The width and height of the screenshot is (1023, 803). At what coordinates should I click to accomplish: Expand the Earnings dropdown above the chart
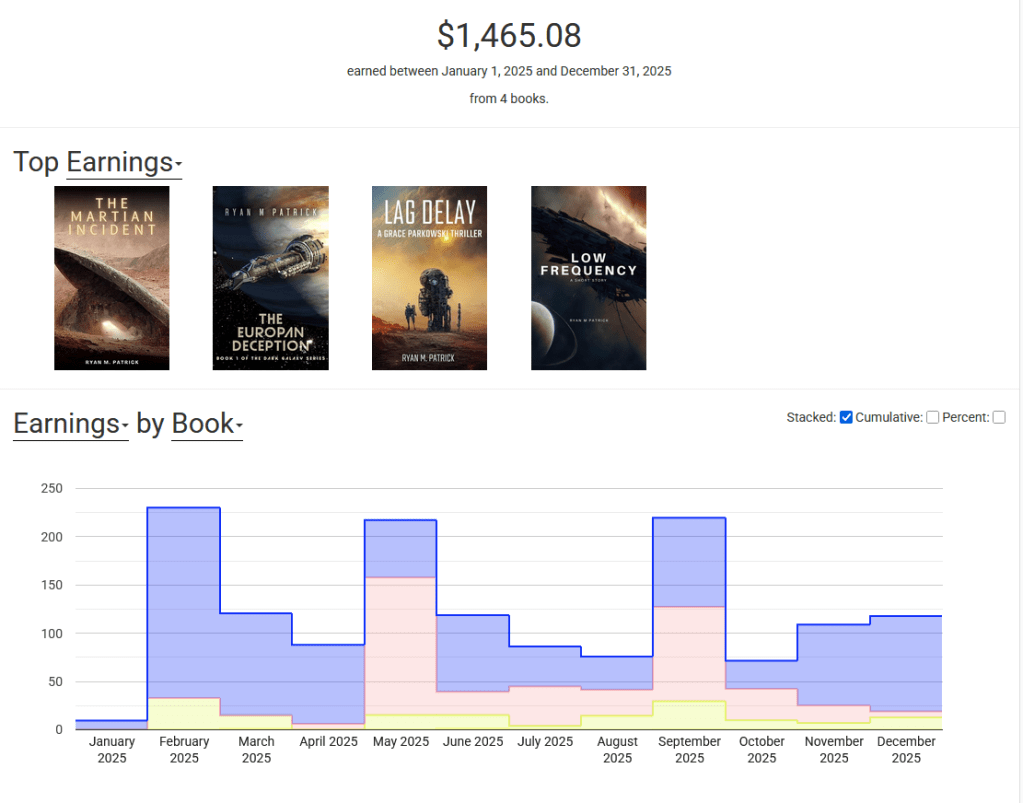pos(70,424)
